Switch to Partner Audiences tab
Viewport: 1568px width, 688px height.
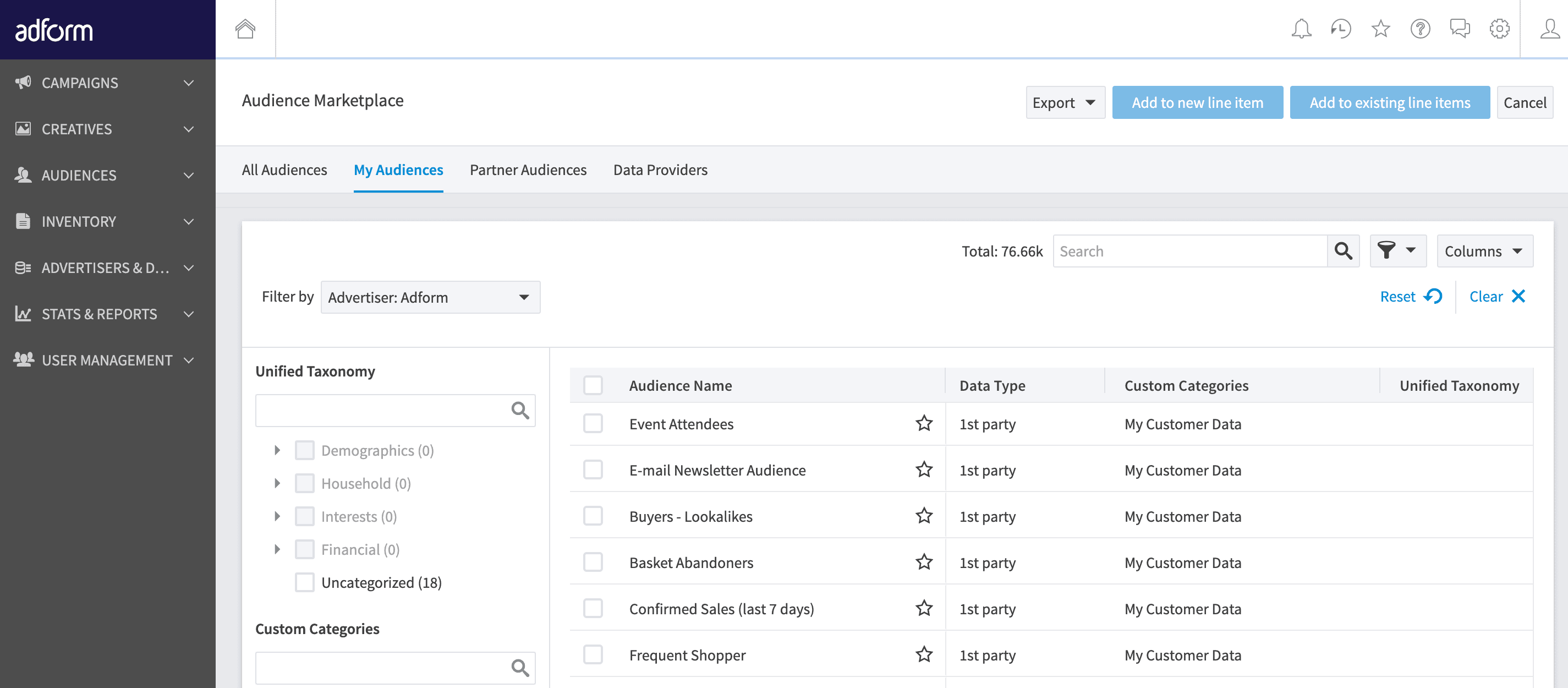click(x=528, y=170)
